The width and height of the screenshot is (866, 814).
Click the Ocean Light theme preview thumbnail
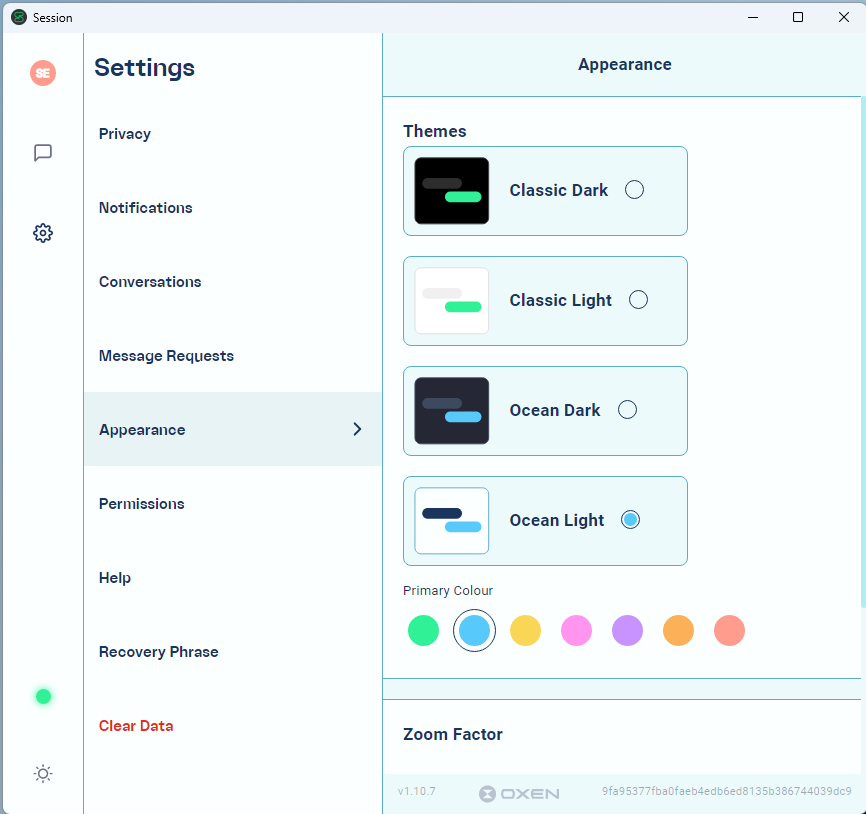pos(451,520)
